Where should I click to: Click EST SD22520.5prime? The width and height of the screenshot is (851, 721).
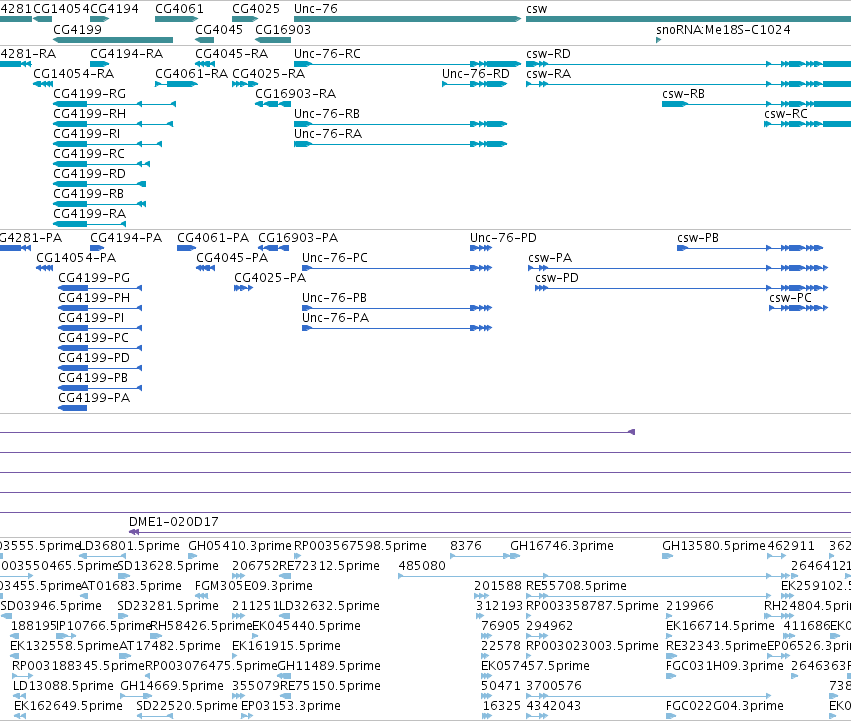pyautogui.click(x=187, y=706)
